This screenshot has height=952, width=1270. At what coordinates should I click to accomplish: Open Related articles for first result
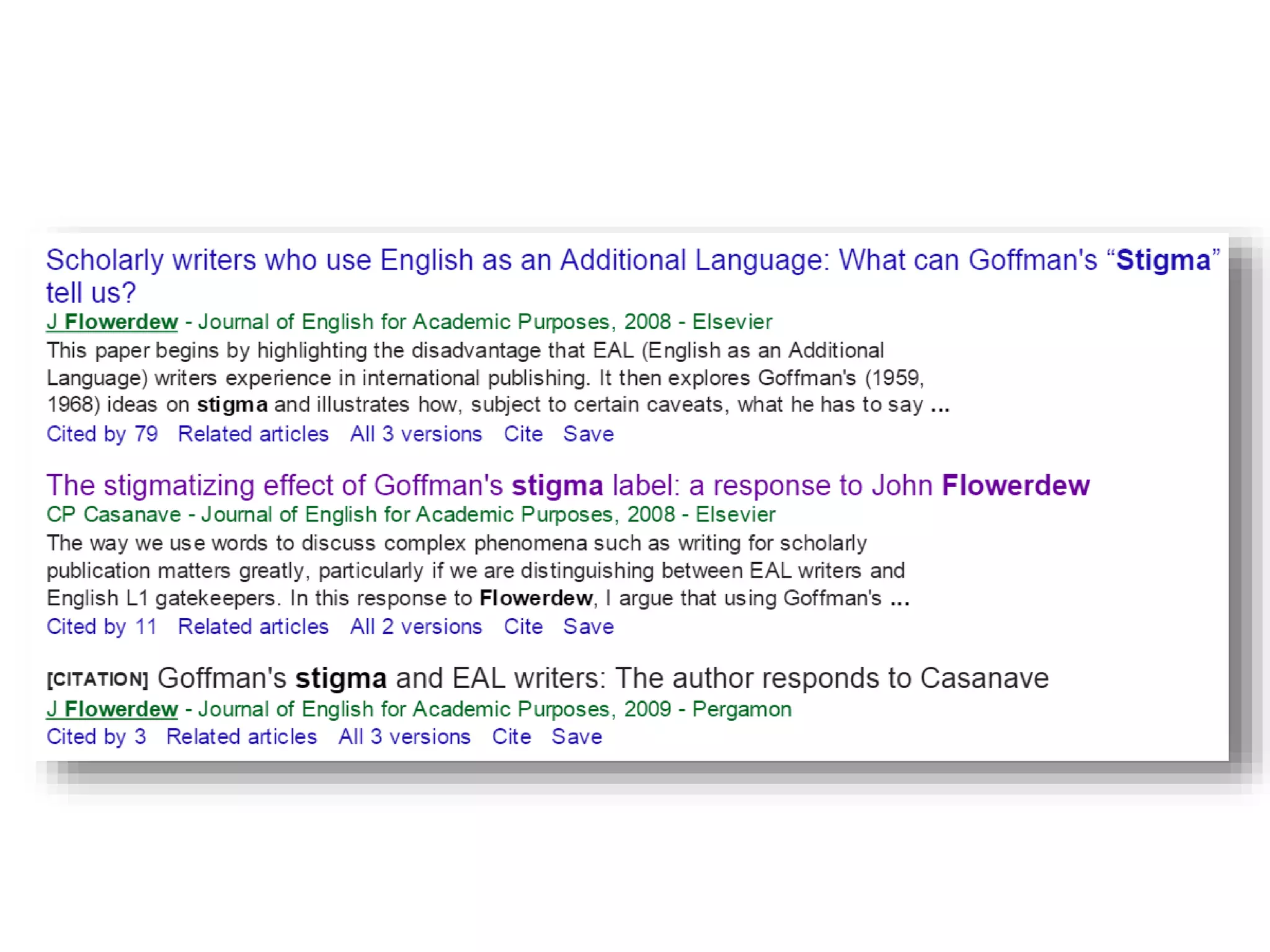[253, 434]
